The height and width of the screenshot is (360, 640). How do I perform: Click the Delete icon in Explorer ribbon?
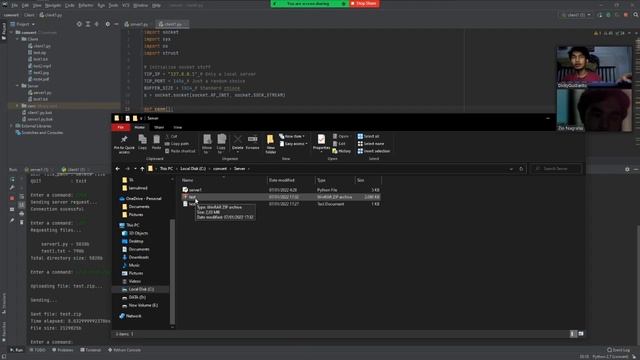pyautogui.click(x=238, y=140)
